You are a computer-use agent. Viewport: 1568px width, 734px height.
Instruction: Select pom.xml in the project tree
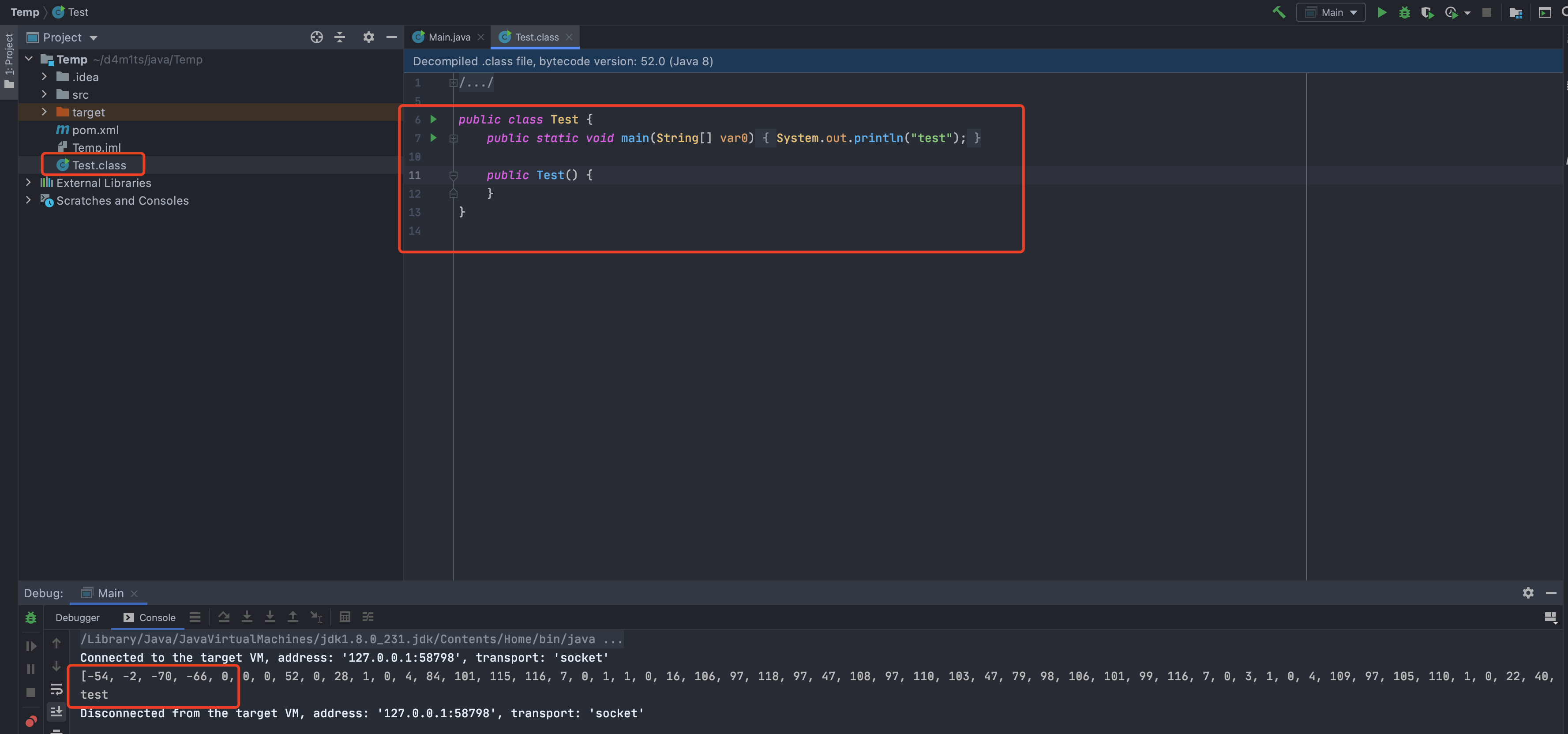click(x=95, y=130)
